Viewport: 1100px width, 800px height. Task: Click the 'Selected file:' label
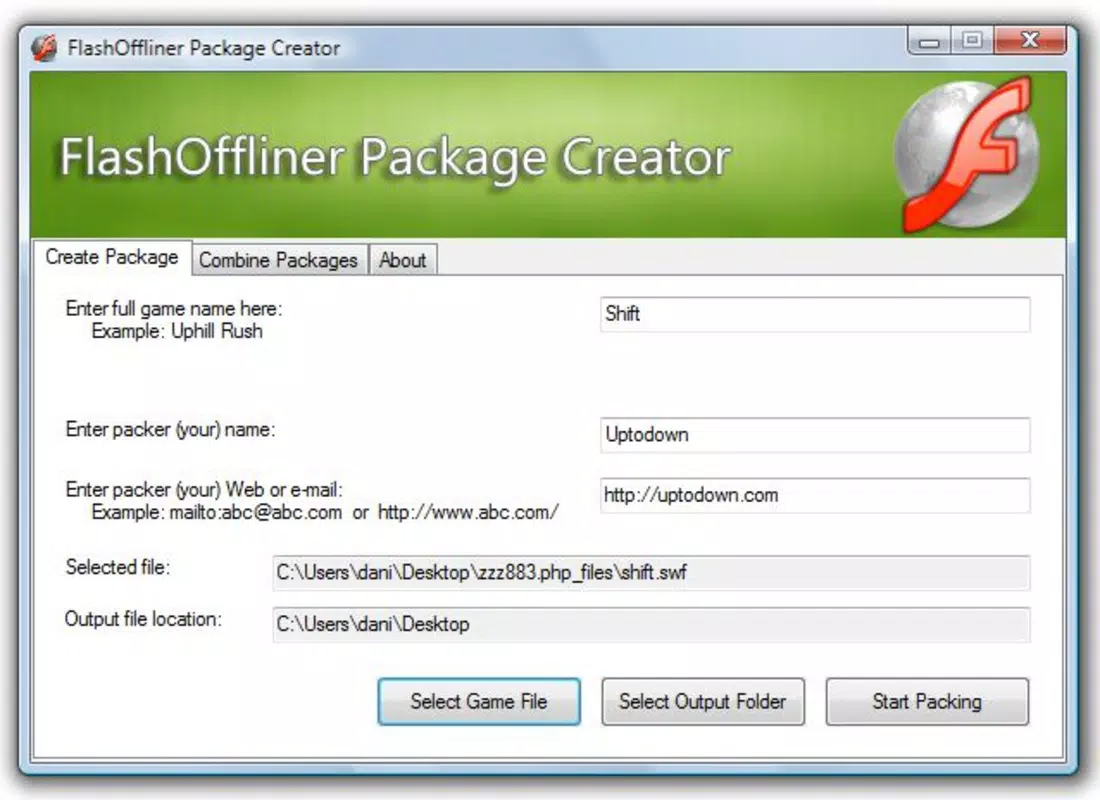118,567
